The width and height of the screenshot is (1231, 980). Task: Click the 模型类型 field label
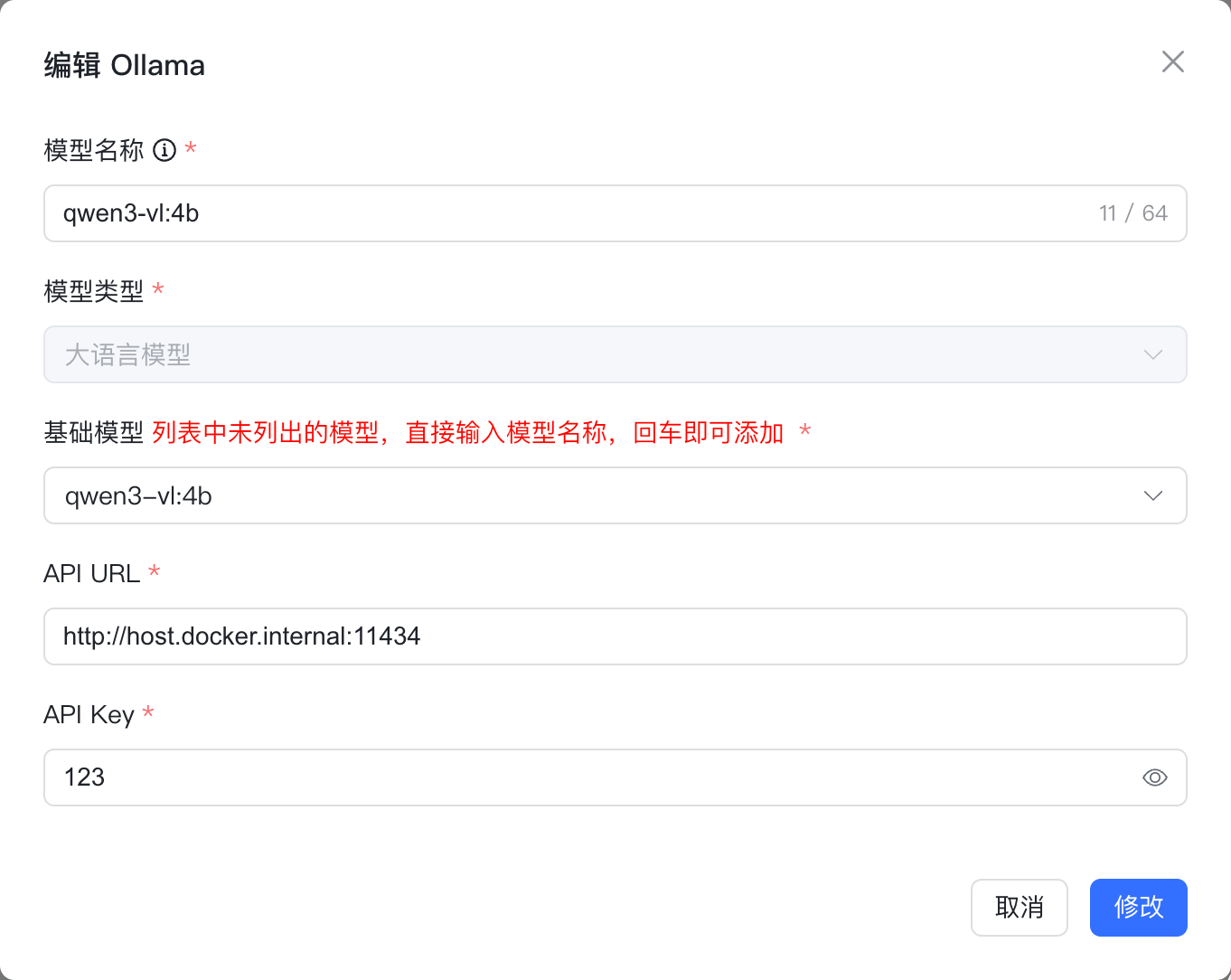[93, 291]
